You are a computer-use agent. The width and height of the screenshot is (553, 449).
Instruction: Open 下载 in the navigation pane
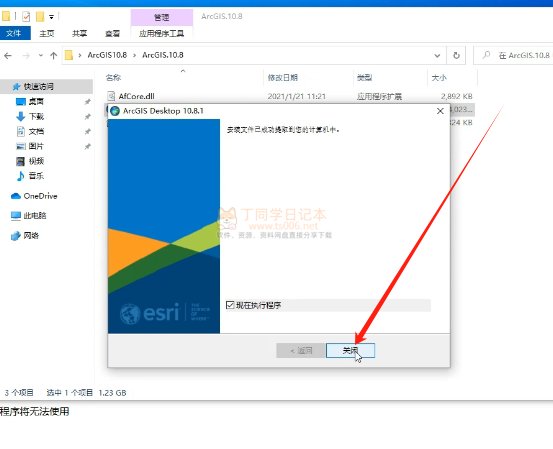pyautogui.click(x=36, y=116)
